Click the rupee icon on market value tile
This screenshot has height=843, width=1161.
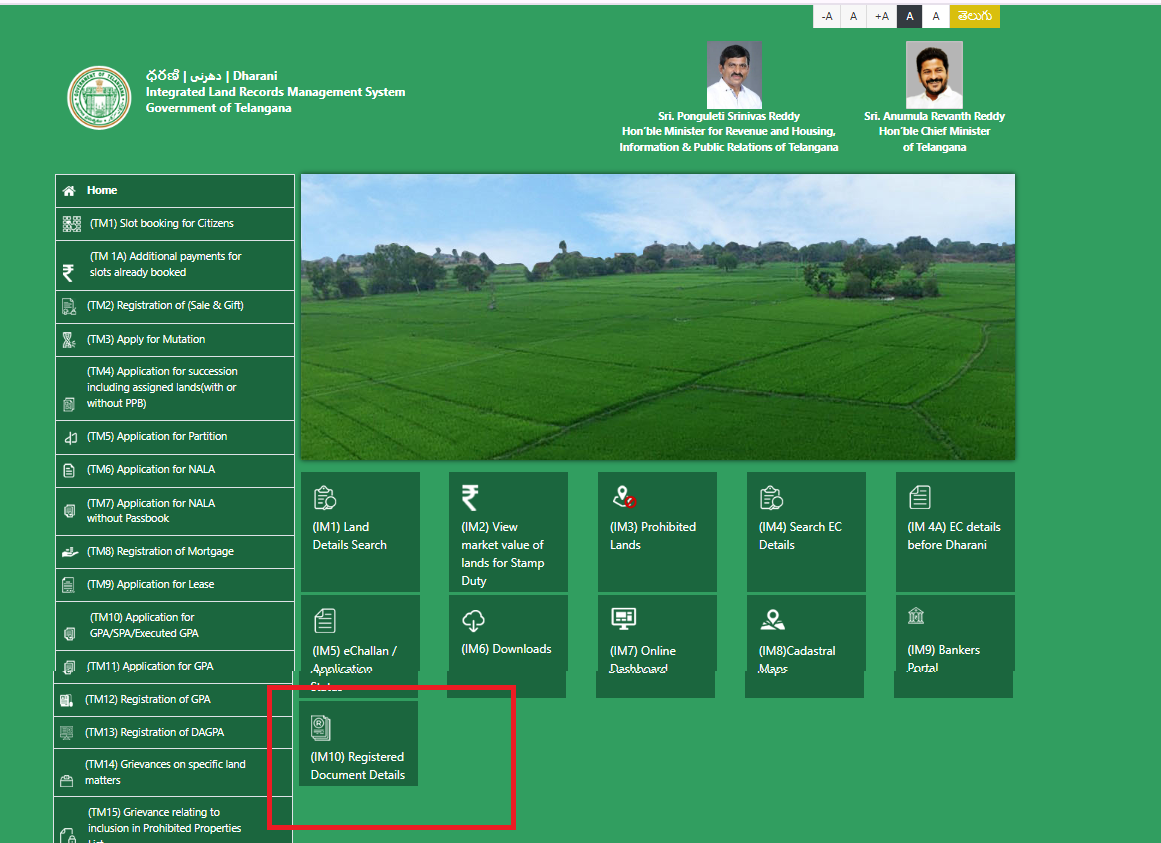point(470,498)
